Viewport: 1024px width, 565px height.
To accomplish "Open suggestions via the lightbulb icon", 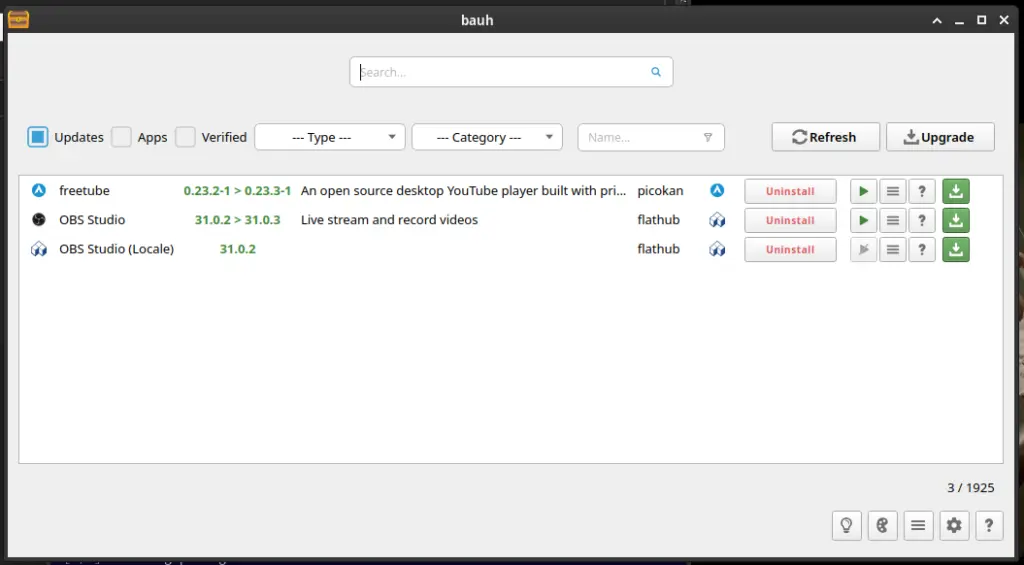I will [x=846, y=525].
